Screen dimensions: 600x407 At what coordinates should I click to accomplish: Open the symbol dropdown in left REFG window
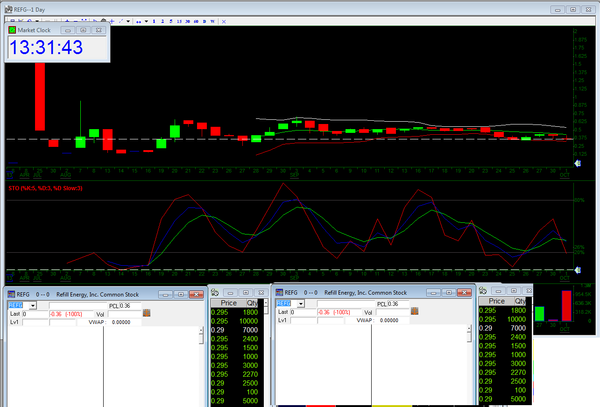[31, 304]
